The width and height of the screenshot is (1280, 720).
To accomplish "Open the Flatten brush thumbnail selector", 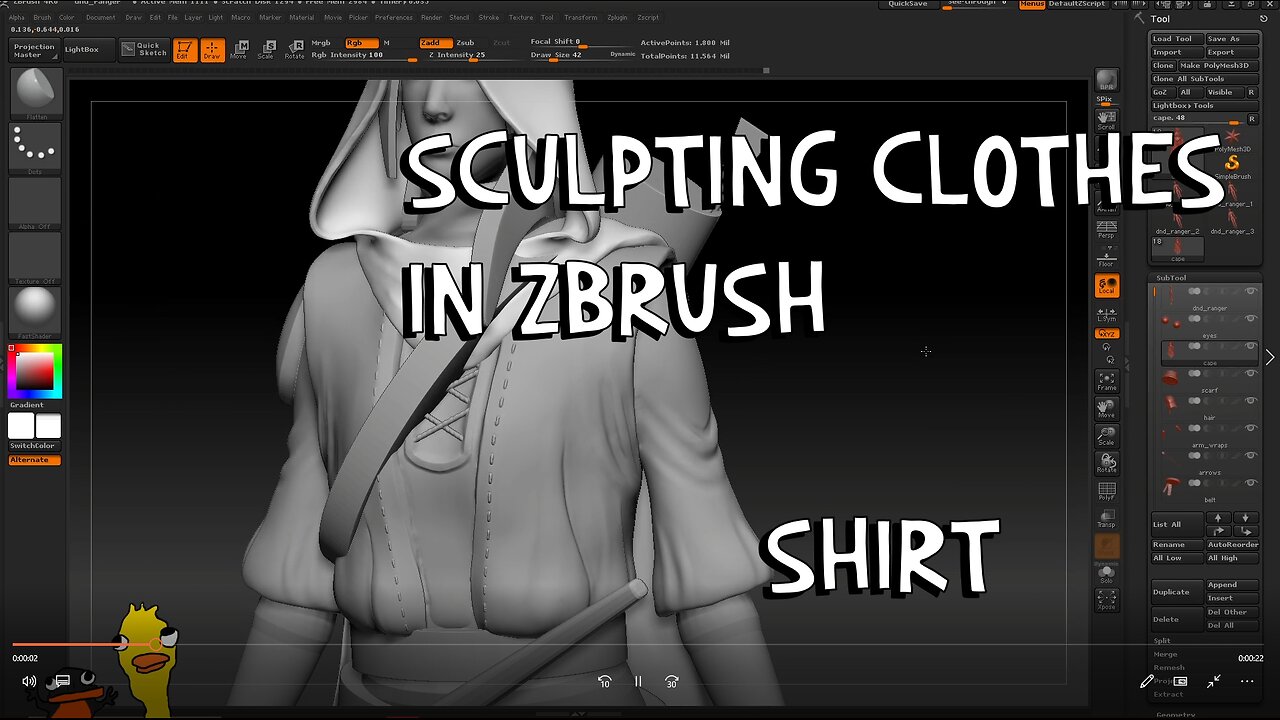I will tap(35, 93).
